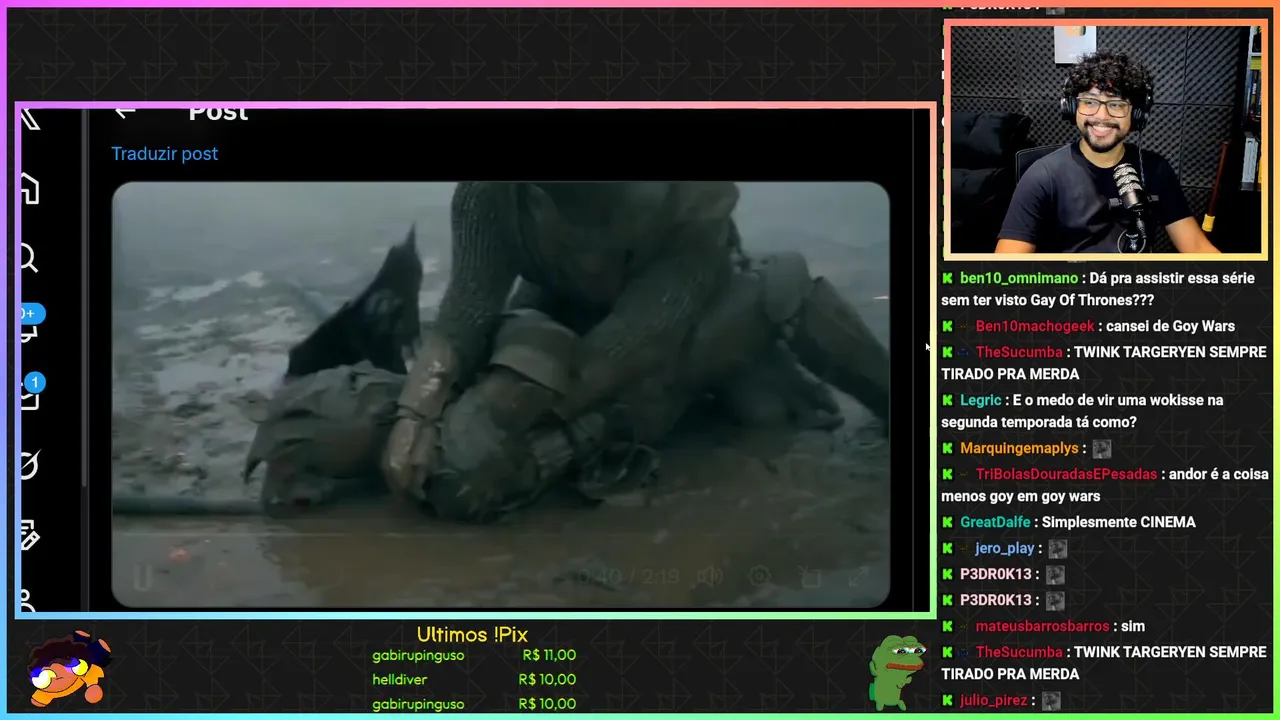Click username Legric in chat
Screen dimensions: 1280x720
980,400
